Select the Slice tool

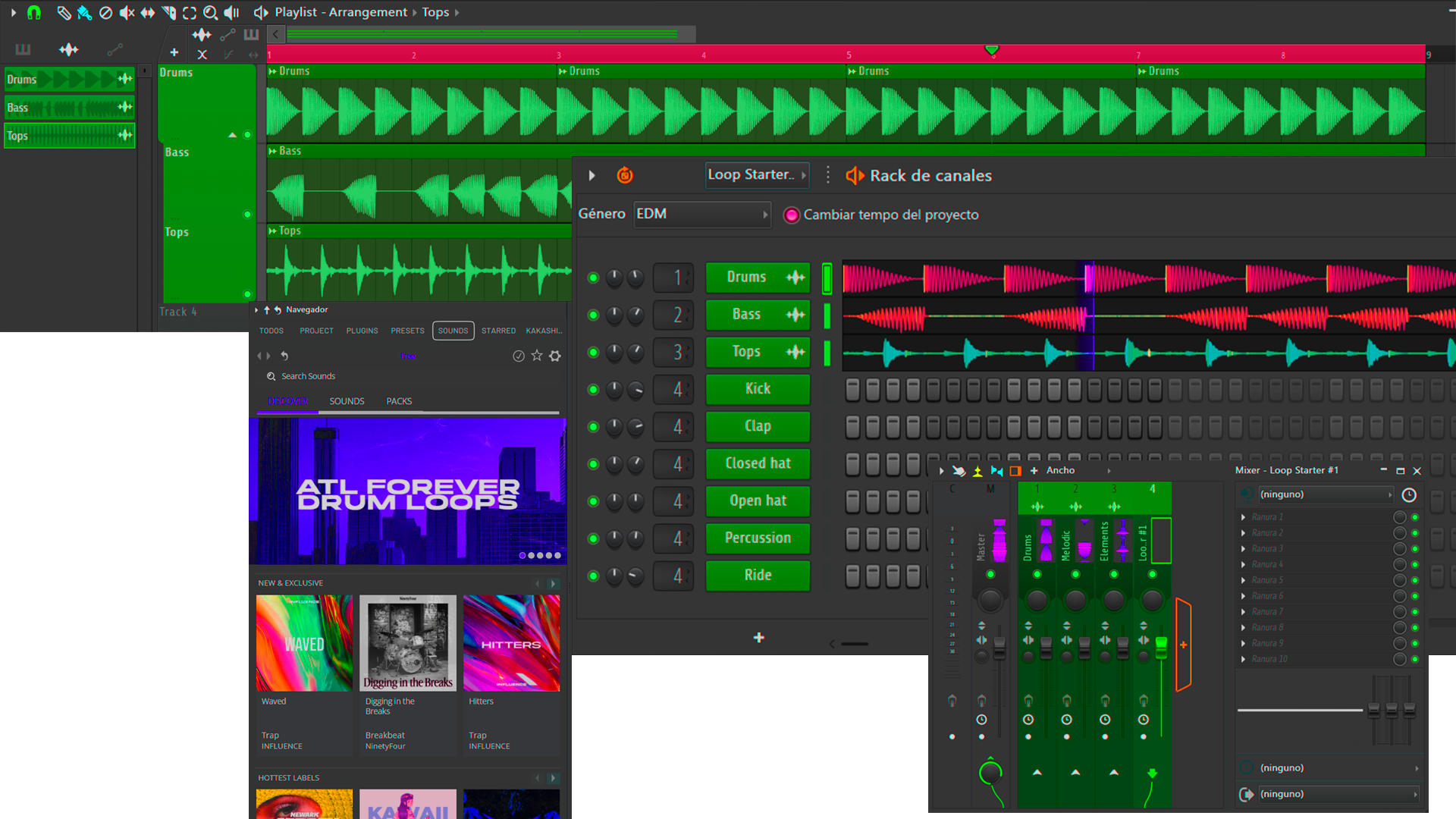tap(168, 12)
